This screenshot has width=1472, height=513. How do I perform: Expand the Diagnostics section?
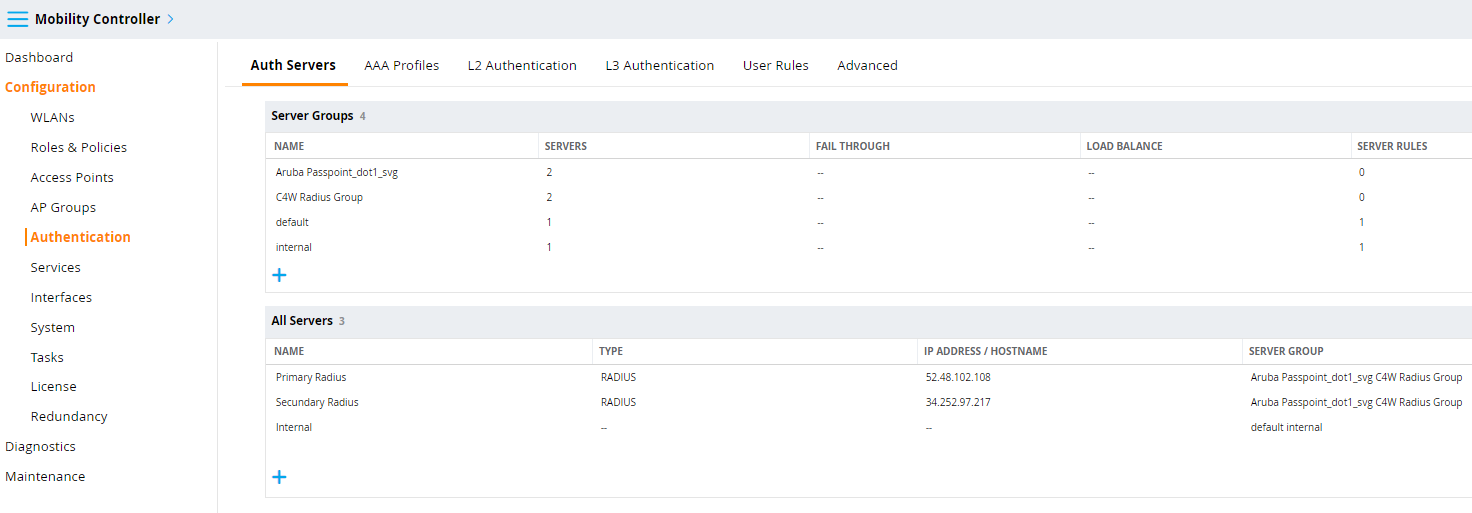point(40,446)
